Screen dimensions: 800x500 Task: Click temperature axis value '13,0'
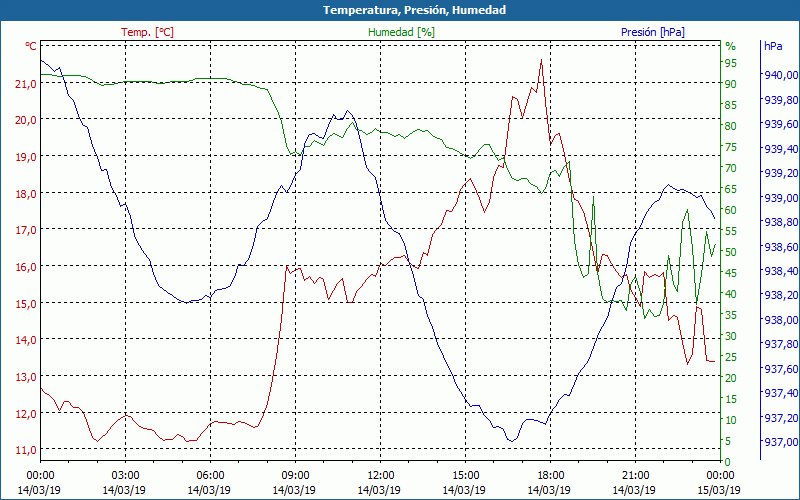[x=26, y=377]
